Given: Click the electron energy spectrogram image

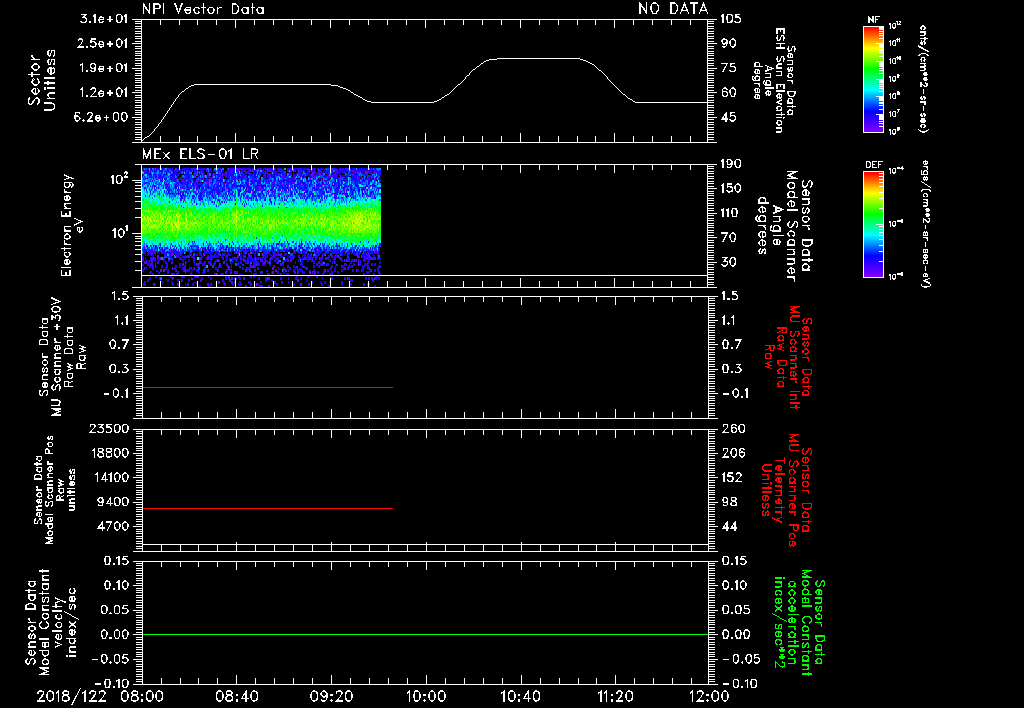Looking at the screenshot, I should pyautogui.click(x=261, y=227).
